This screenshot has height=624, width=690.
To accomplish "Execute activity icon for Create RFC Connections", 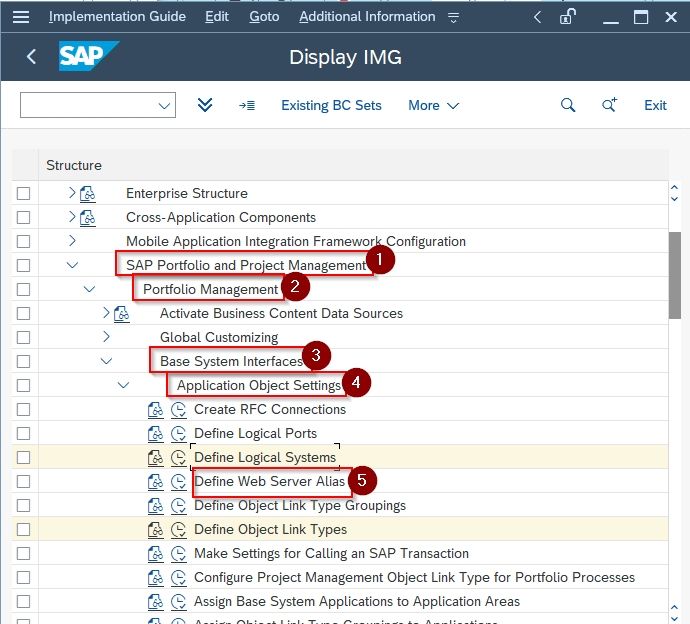I will coord(179,410).
